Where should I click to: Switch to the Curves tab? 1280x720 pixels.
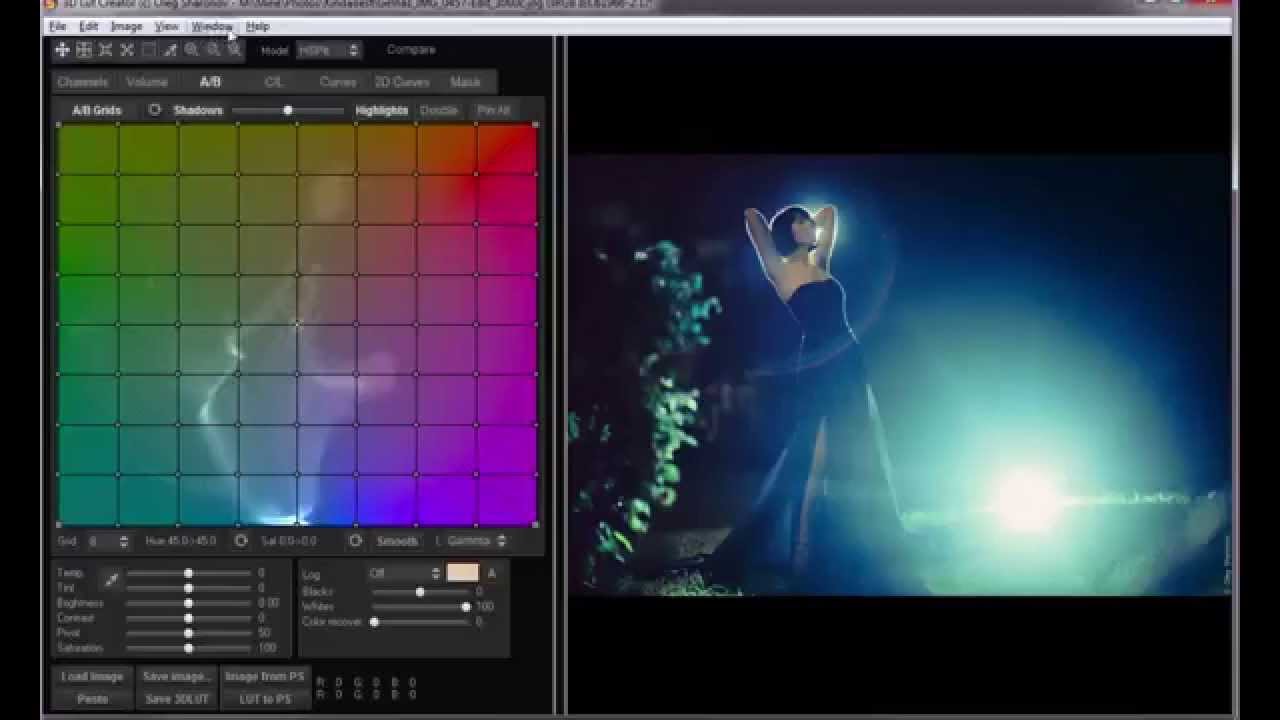click(x=338, y=82)
